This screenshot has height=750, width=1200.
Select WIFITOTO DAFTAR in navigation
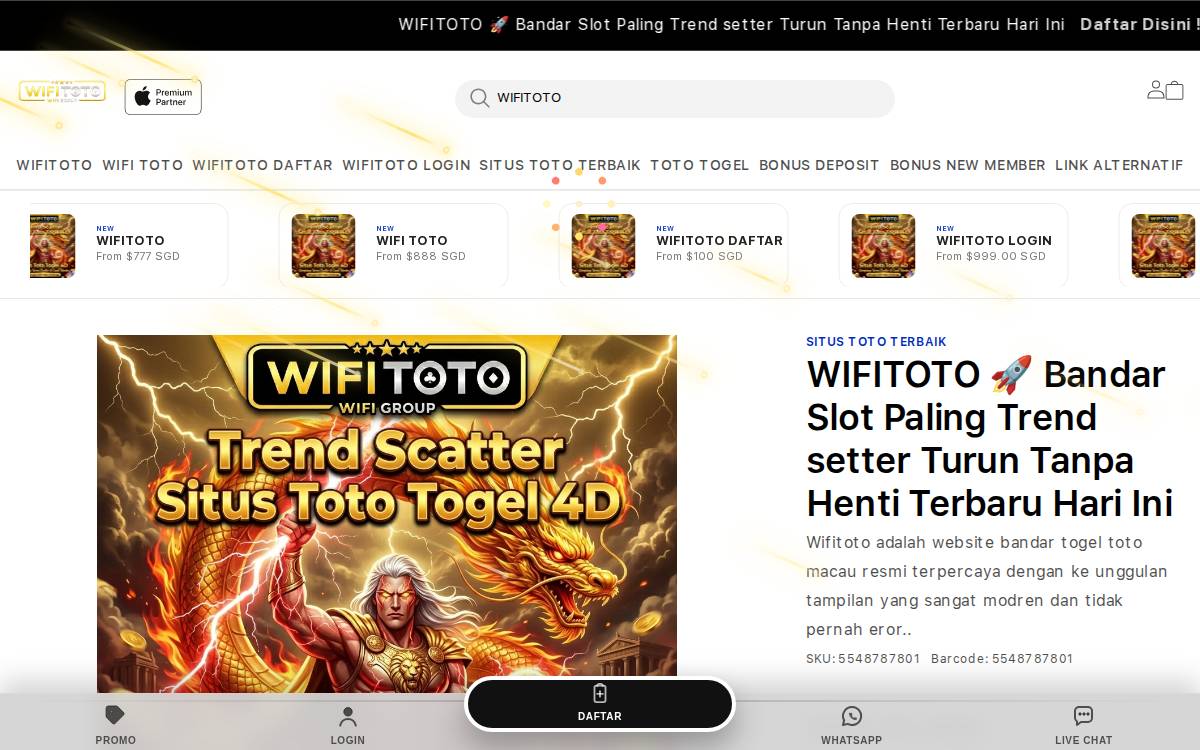[x=263, y=165]
